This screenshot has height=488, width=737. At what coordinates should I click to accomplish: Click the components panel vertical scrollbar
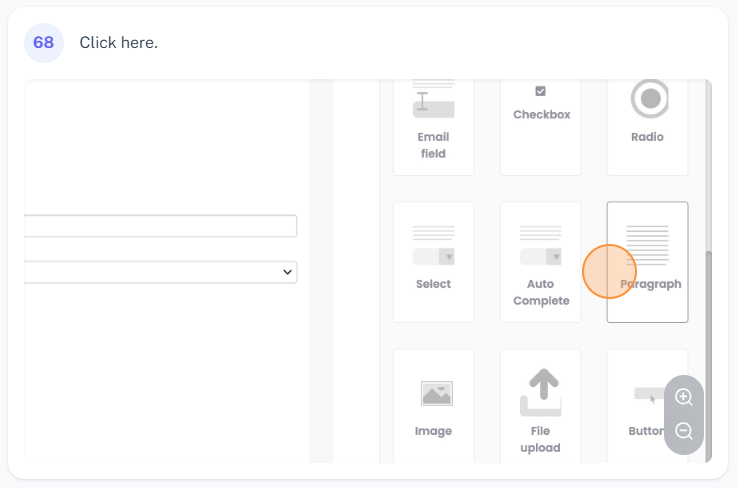pyautogui.click(x=709, y=350)
